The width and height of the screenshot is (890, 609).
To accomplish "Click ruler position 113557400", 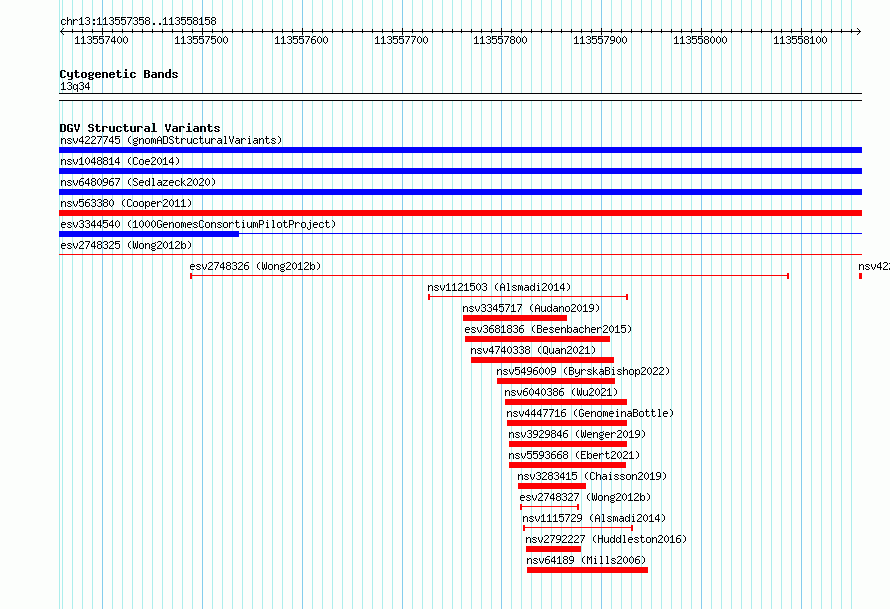I will [101, 40].
